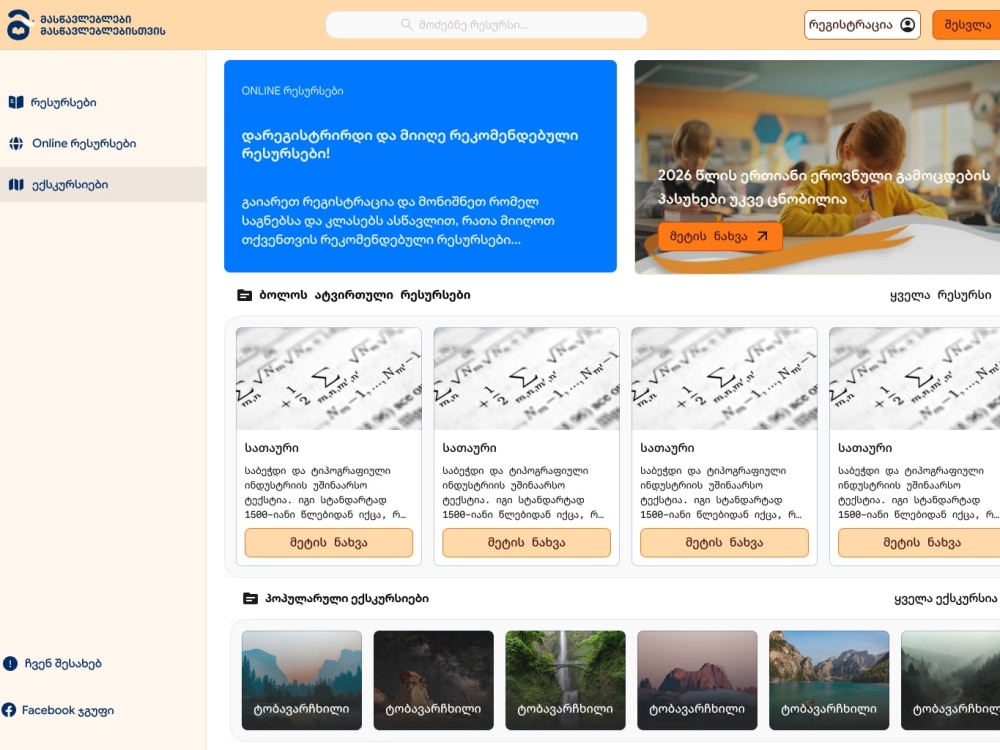Click the second resource card math image

tap(526, 379)
